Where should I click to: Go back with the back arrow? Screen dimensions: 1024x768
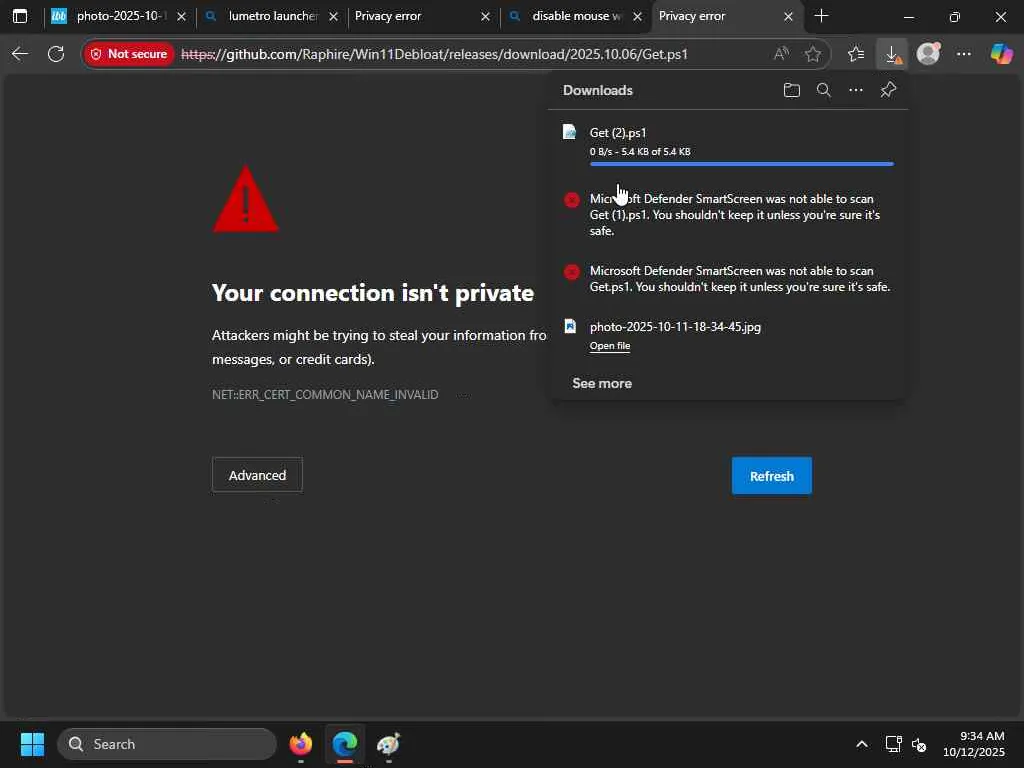tap(20, 54)
